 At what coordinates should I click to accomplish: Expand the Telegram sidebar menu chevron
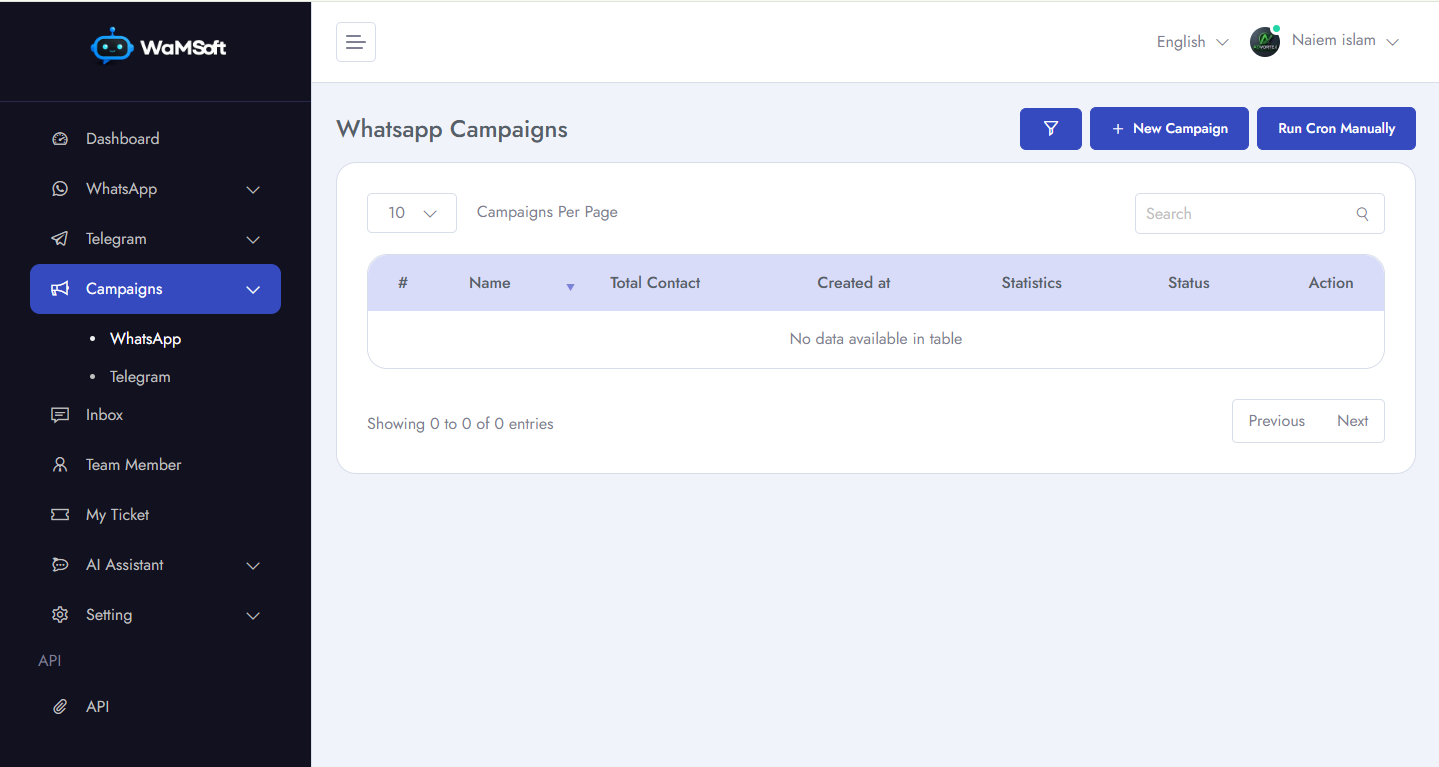[253, 240]
